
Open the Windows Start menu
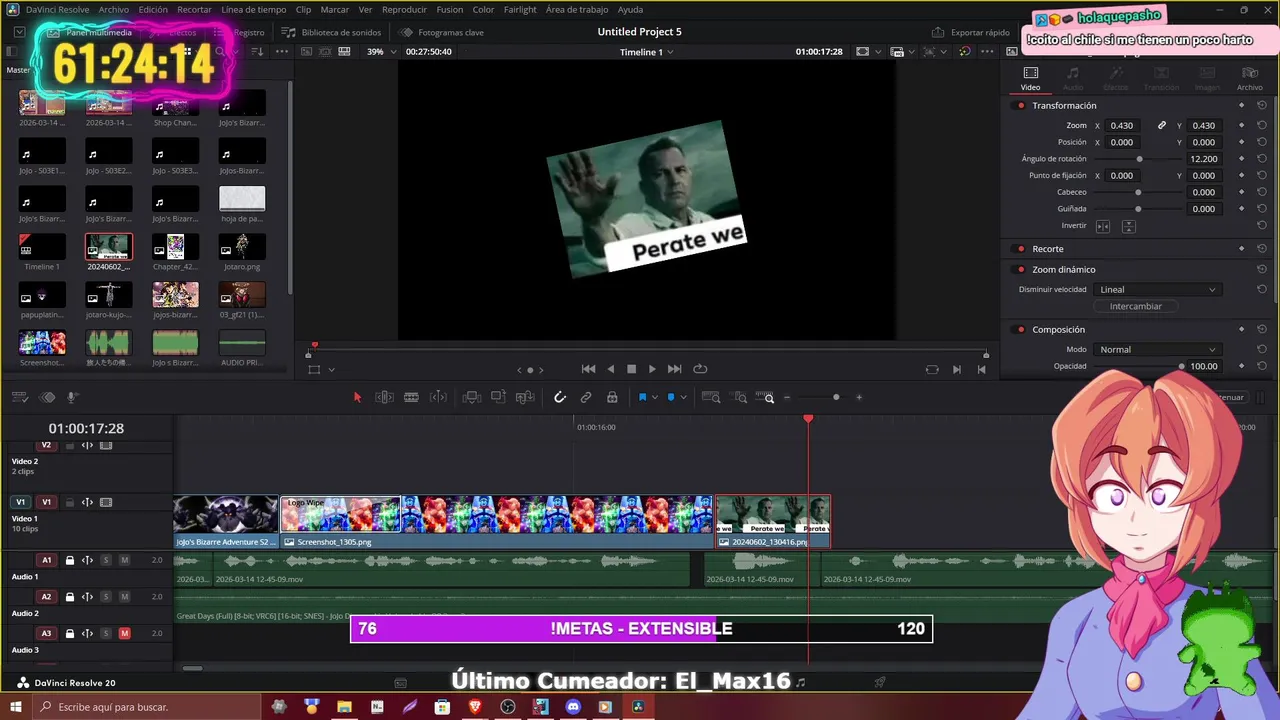point(16,707)
